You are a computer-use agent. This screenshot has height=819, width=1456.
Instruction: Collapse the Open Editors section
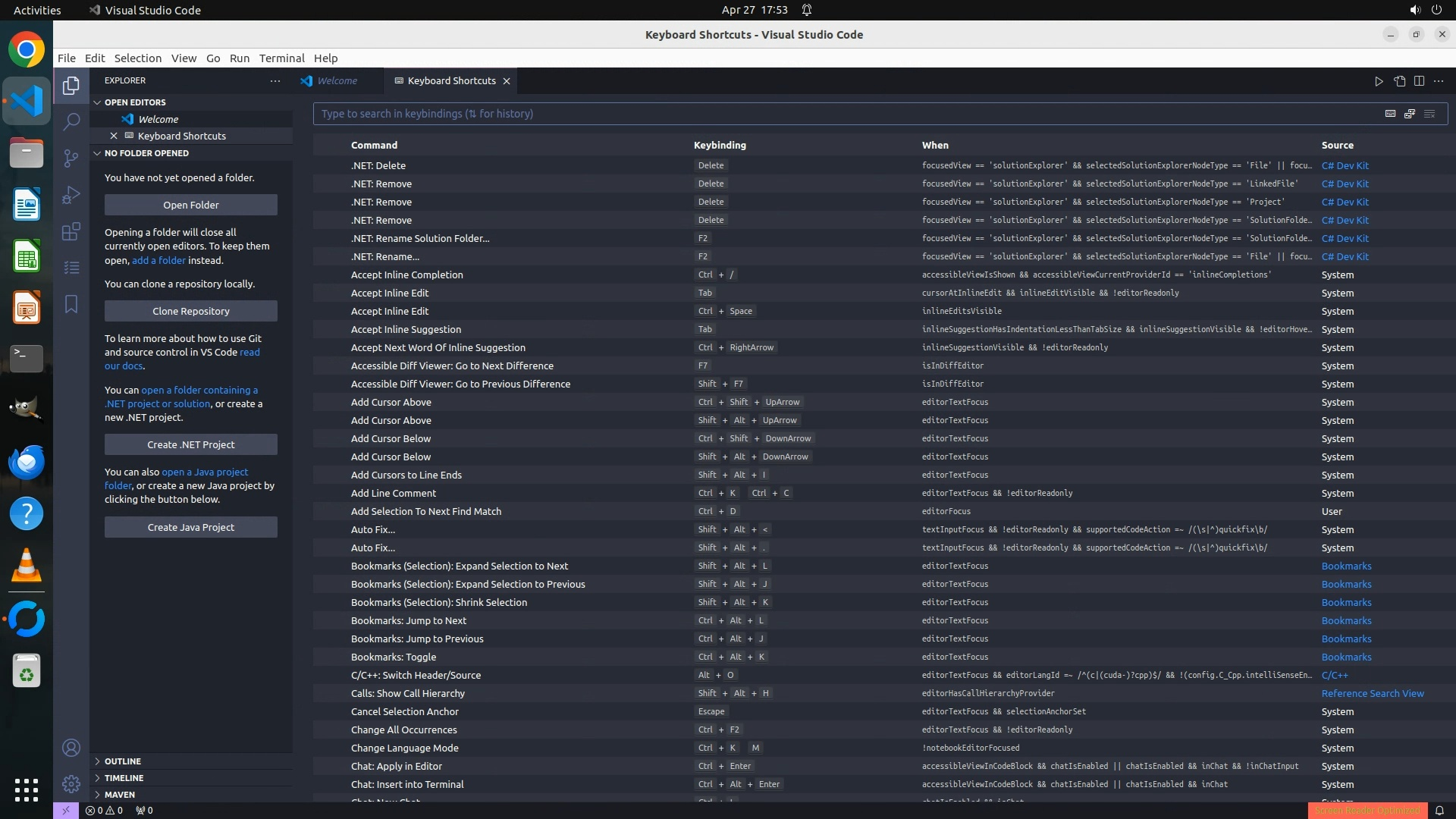135,102
